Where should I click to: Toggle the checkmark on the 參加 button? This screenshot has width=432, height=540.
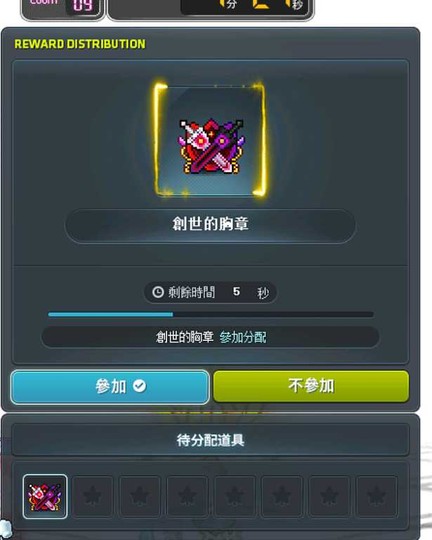pyautogui.click(x=140, y=386)
